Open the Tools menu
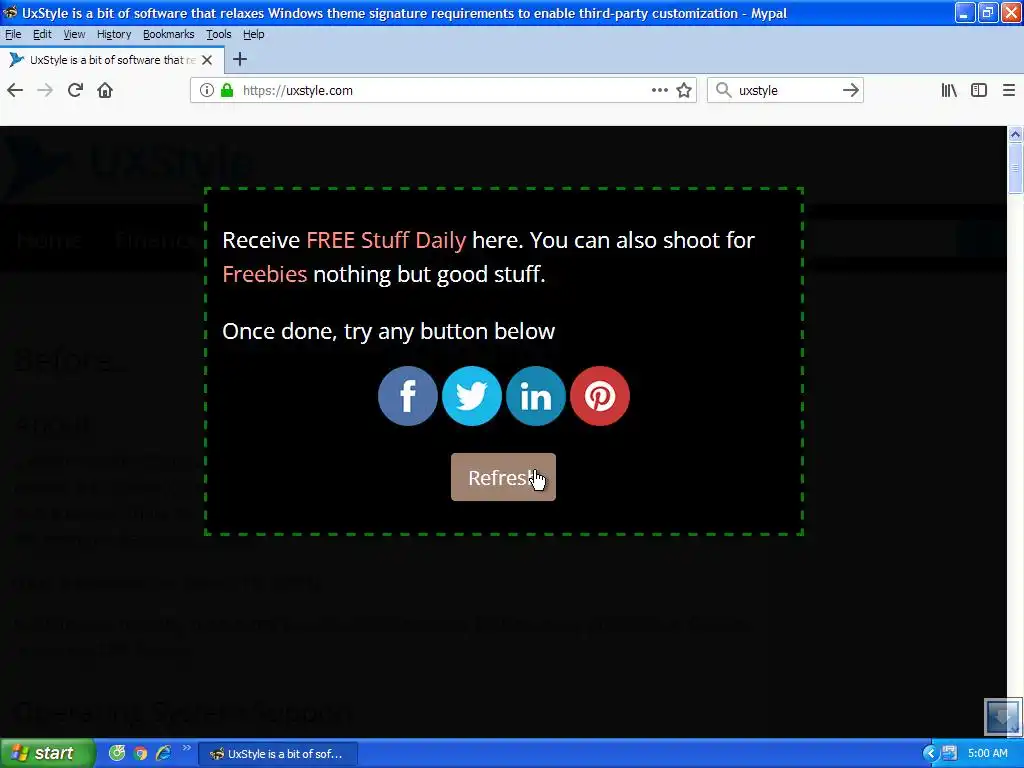 (x=219, y=35)
